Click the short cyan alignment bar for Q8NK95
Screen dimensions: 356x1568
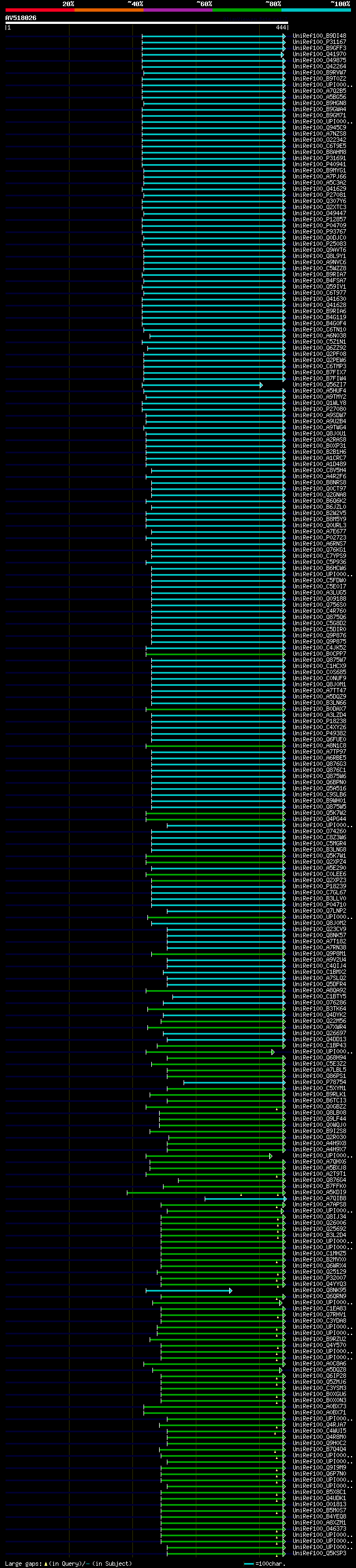(x=189, y=1290)
